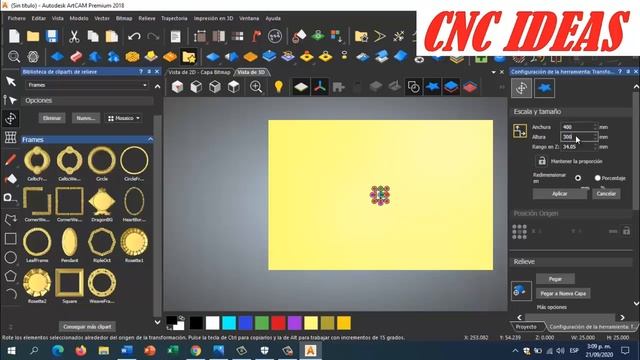
Task: Cut selection with the scissors icon
Action: point(74,36)
